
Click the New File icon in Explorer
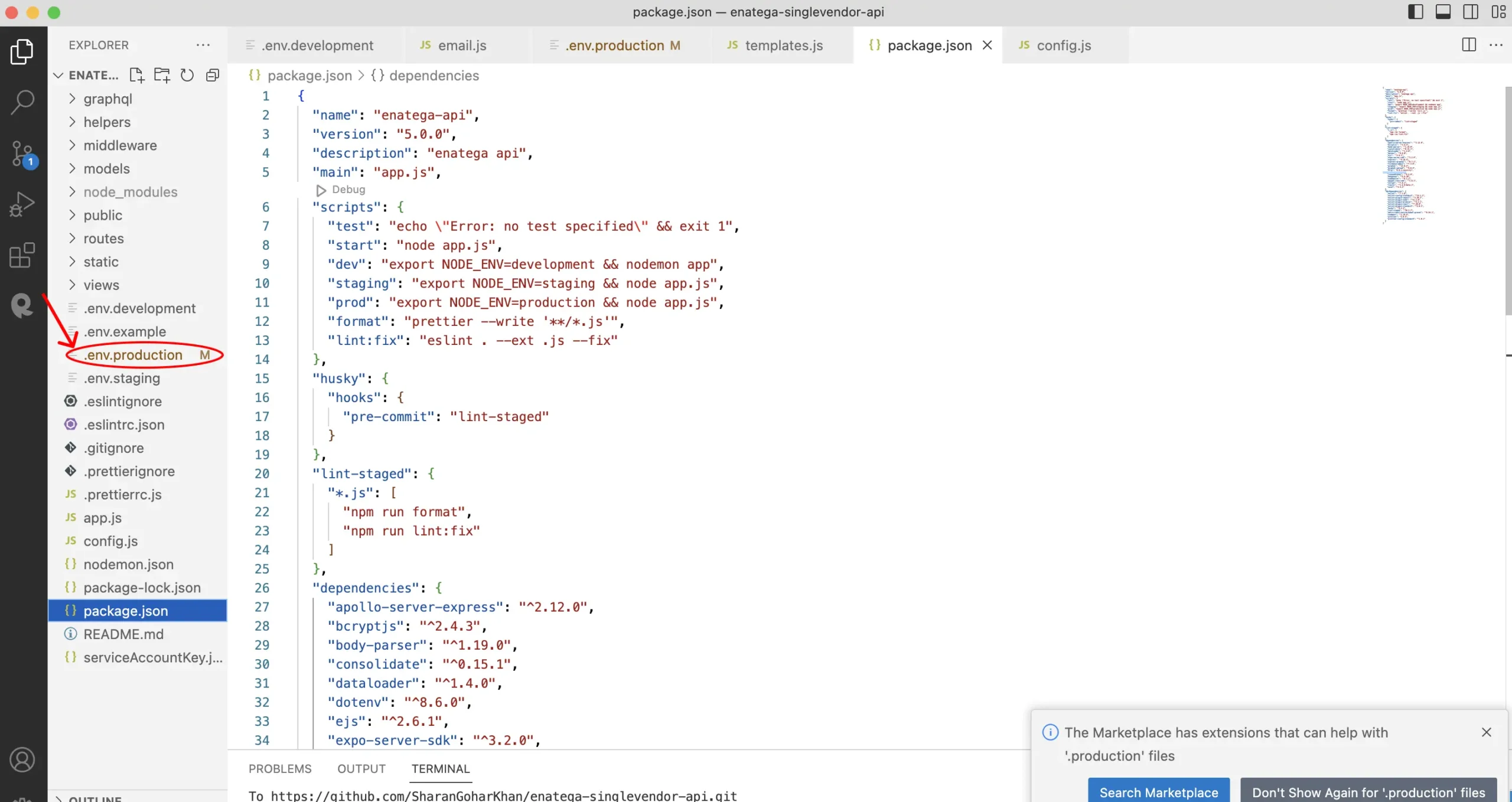coord(136,75)
